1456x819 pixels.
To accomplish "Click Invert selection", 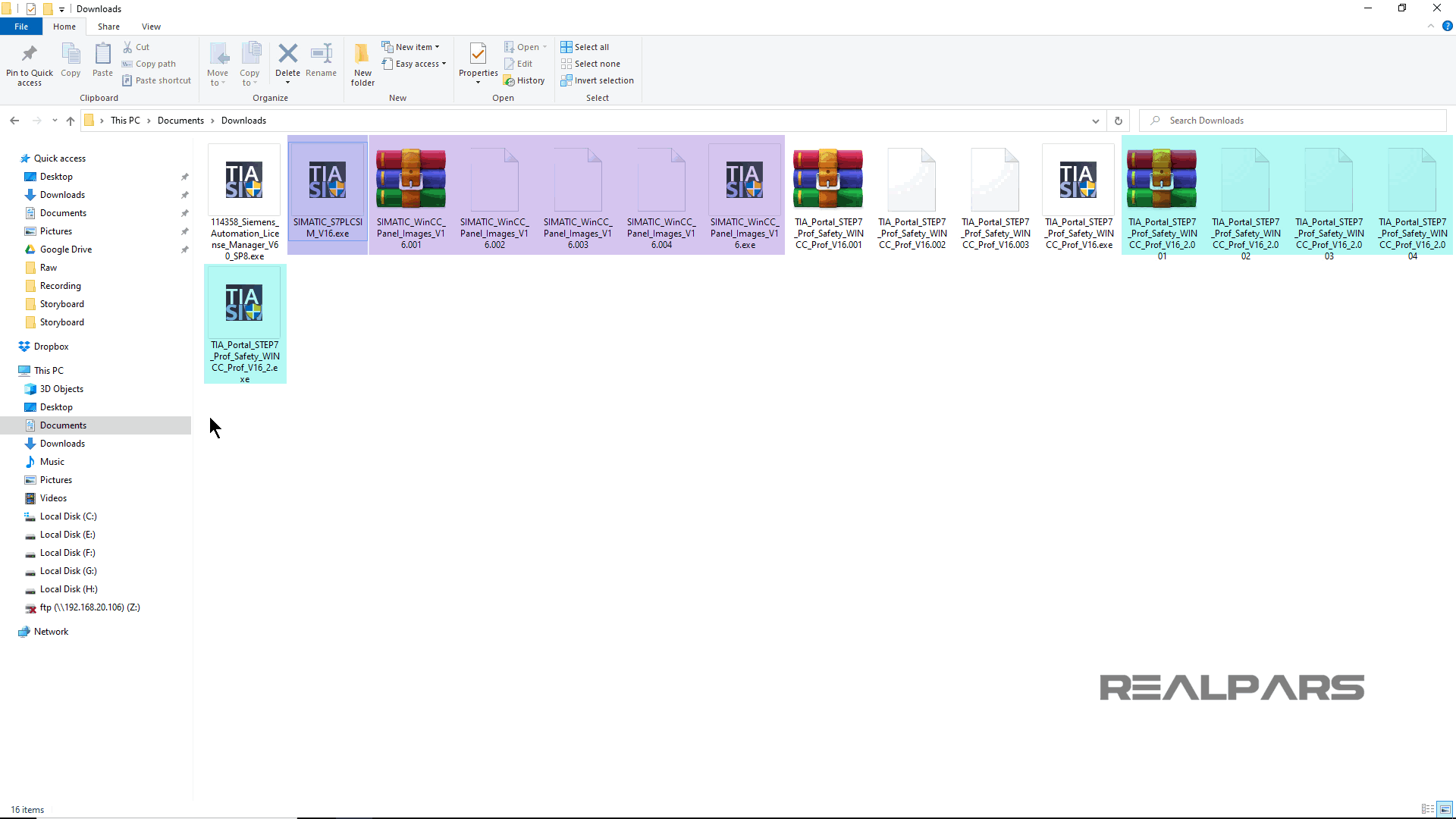I will point(597,80).
